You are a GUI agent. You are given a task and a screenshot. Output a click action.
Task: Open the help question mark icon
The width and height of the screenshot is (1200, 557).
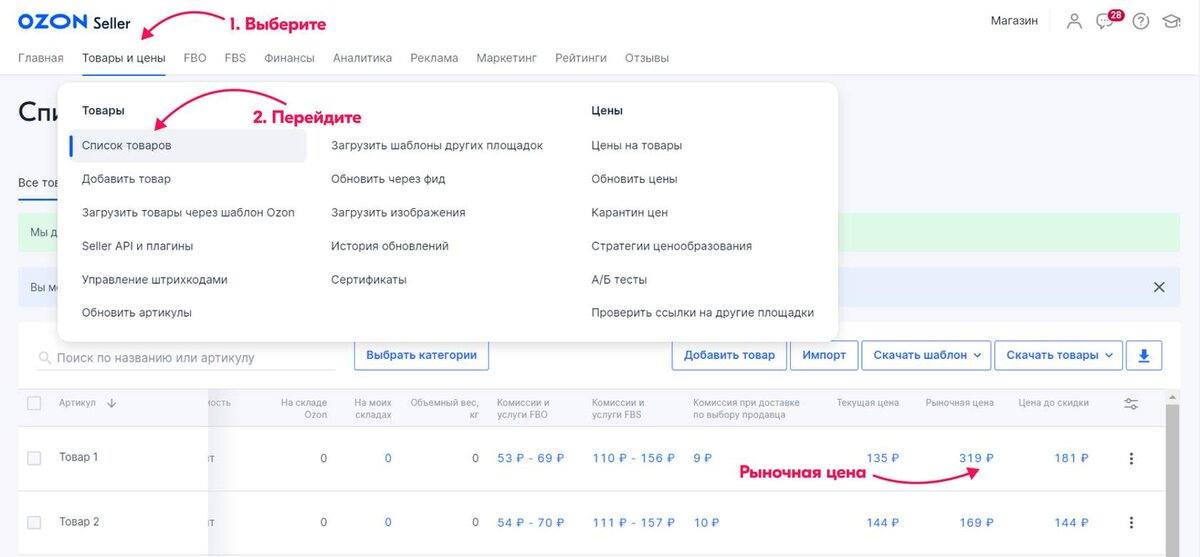(1141, 21)
